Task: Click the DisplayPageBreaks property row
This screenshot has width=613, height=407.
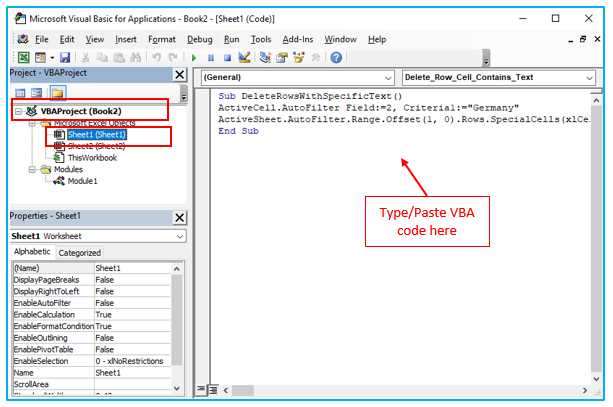Action: (x=92, y=280)
